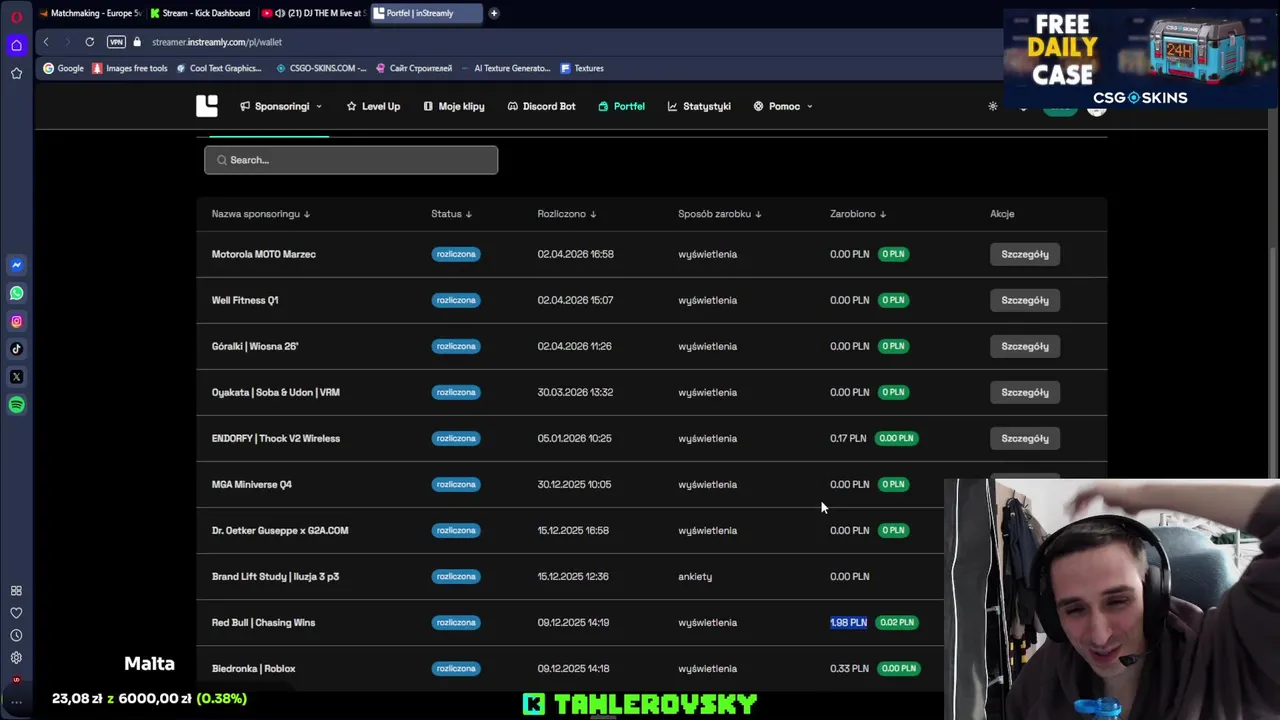The height and width of the screenshot is (720, 1280).
Task: Open Szczegóły for Oyakata Soba & Udon
Action: (1025, 392)
